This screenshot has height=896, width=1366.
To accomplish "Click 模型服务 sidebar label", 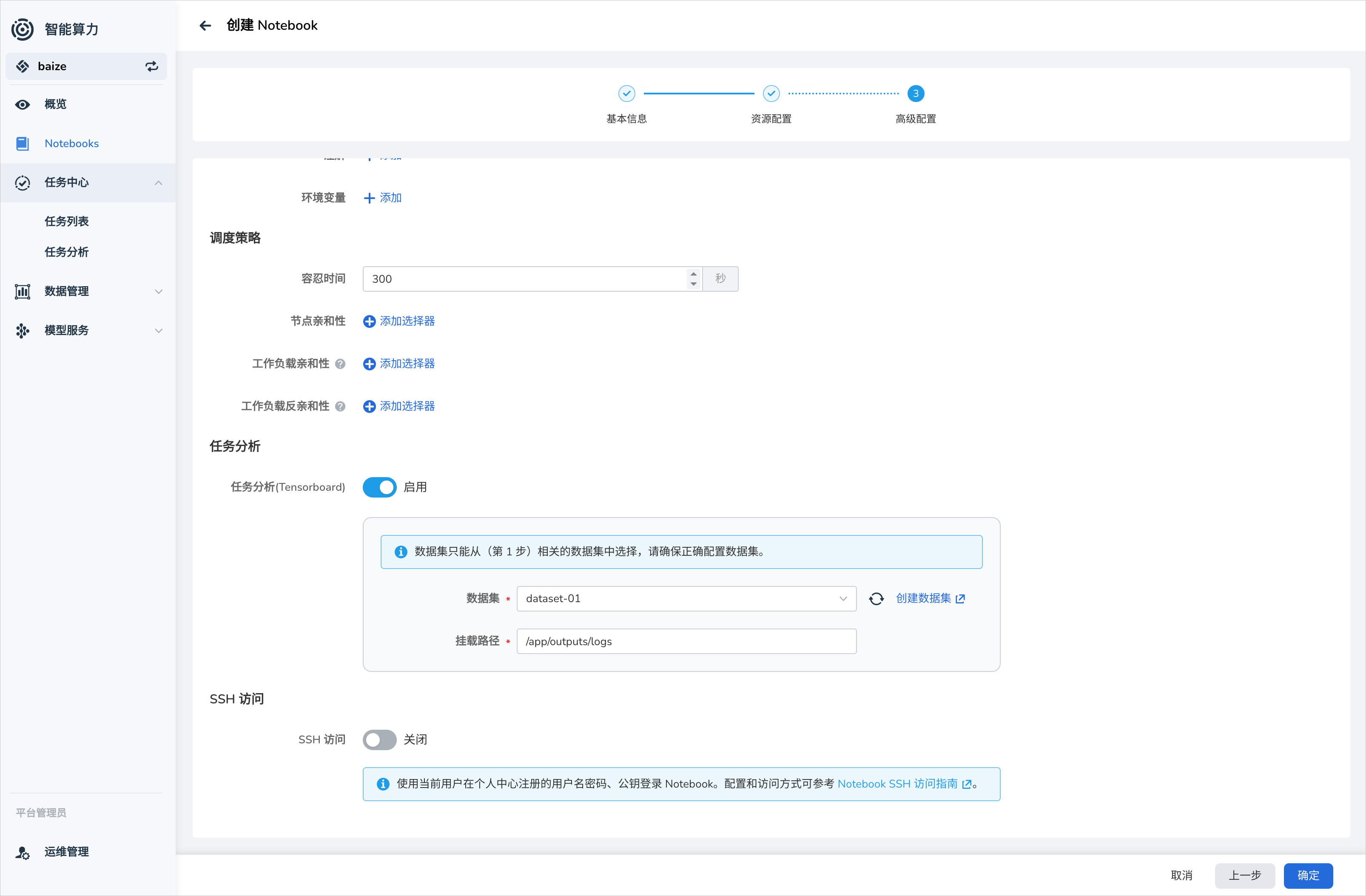I will coord(67,330).
